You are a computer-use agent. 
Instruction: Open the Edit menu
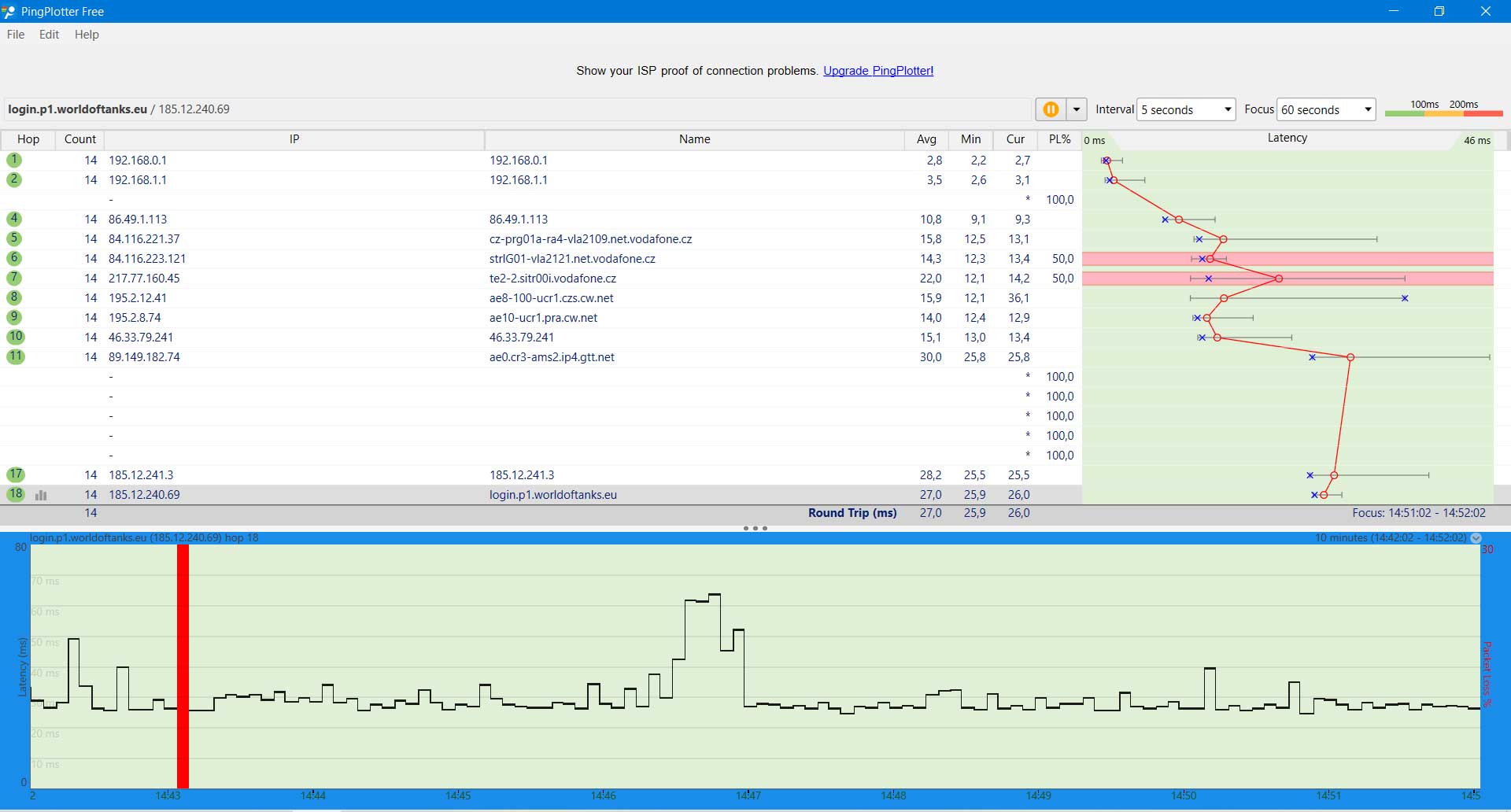[x=49, y=35]
